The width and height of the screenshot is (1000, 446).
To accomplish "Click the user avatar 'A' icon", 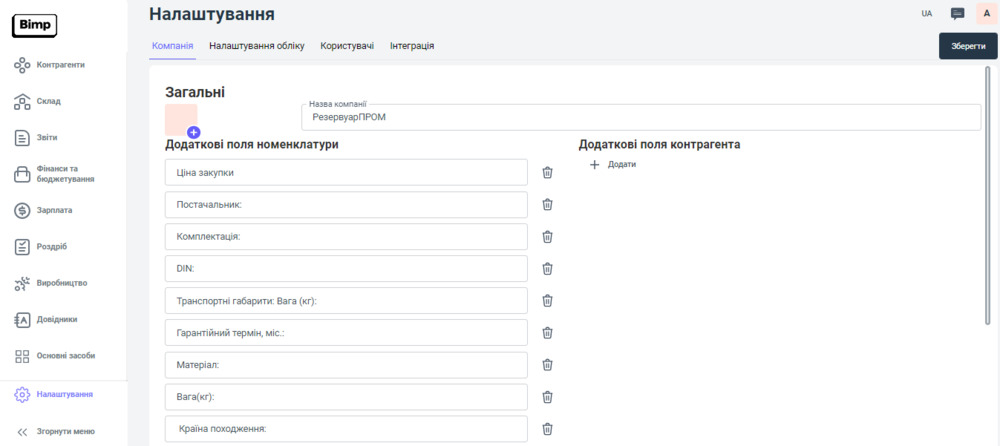I will click(x=986, y=14).
